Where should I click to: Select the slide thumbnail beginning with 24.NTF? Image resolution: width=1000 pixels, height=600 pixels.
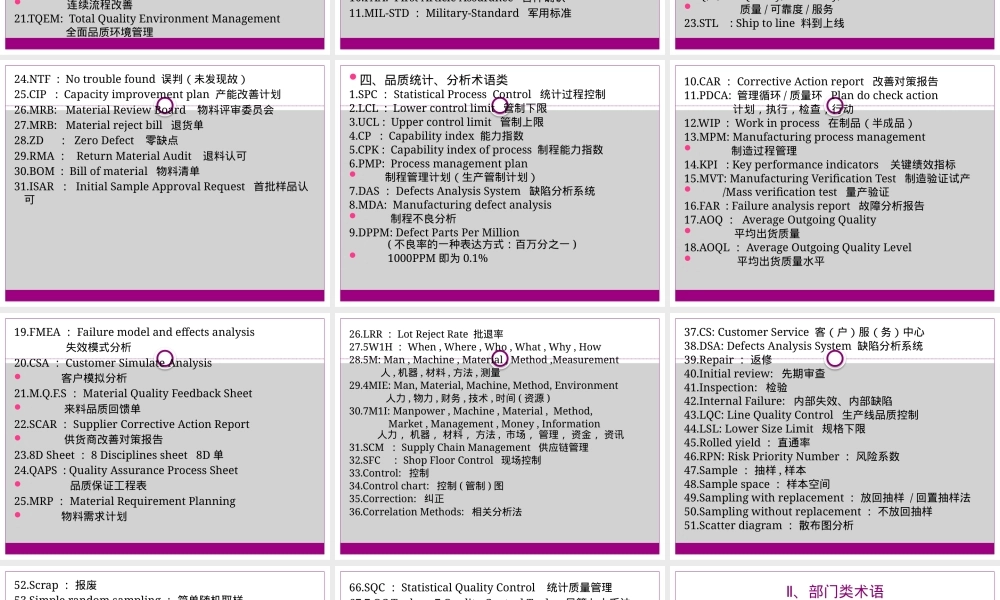point(165,183)
